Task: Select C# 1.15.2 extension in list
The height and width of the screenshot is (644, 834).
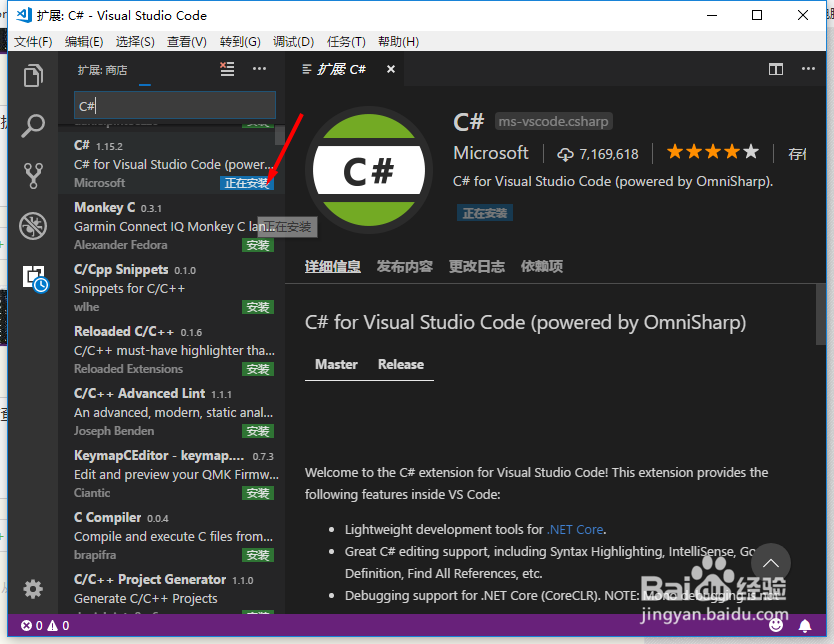Action: (171, 163)
